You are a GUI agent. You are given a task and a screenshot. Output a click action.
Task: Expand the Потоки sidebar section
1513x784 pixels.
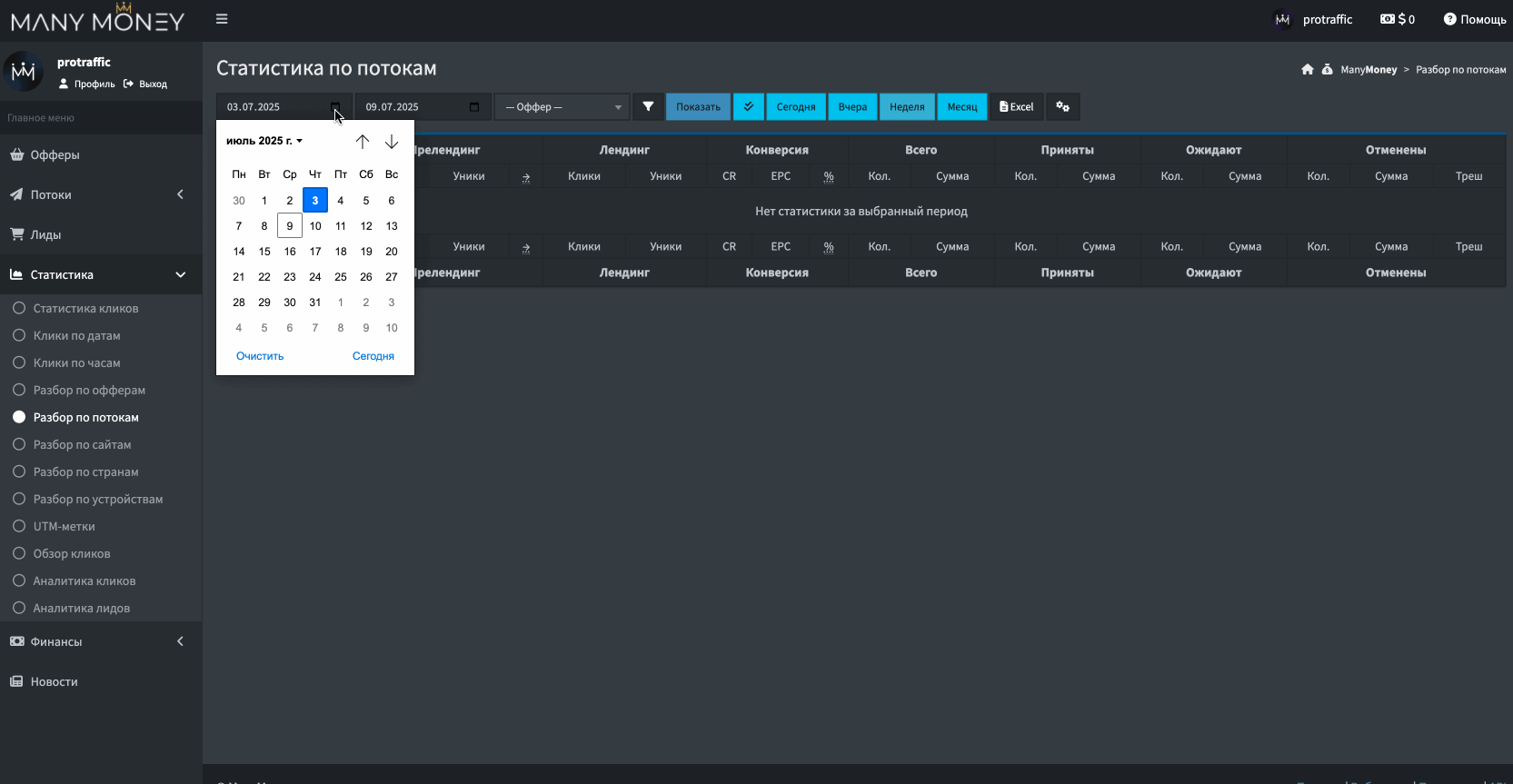pyautogui.click(x=101, y=194)
